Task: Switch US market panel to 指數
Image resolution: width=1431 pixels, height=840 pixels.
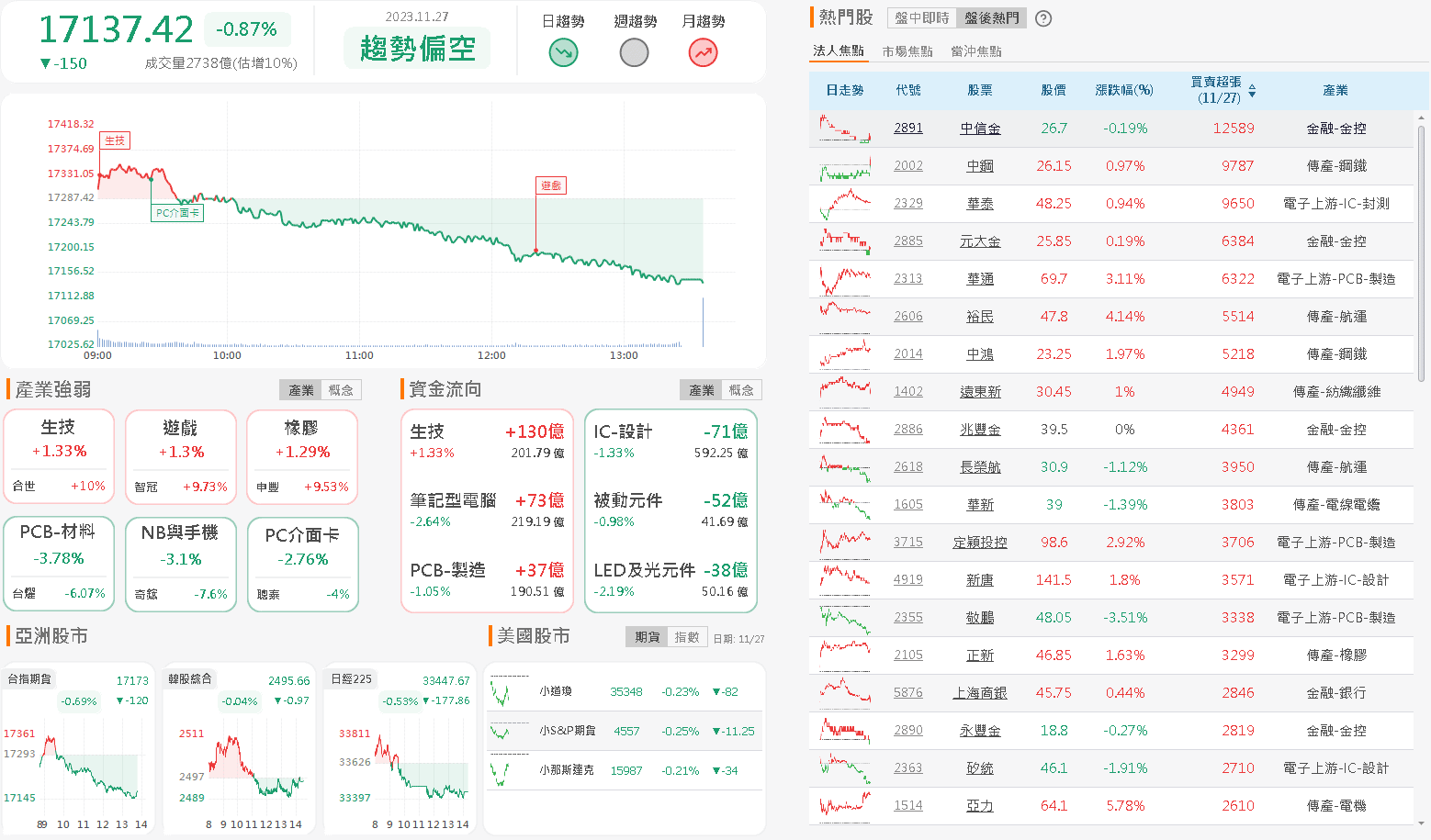Action: click(686, 637)
